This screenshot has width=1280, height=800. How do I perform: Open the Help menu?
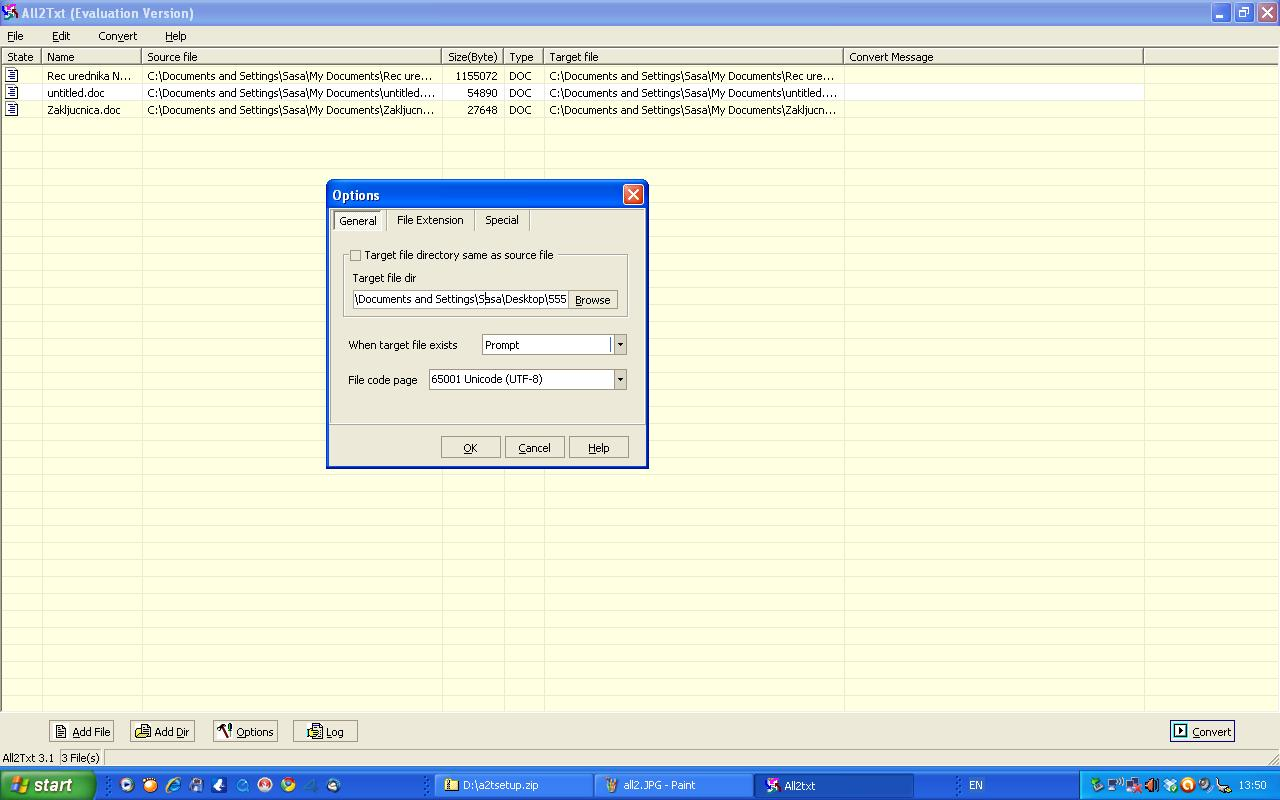point(175,36)
